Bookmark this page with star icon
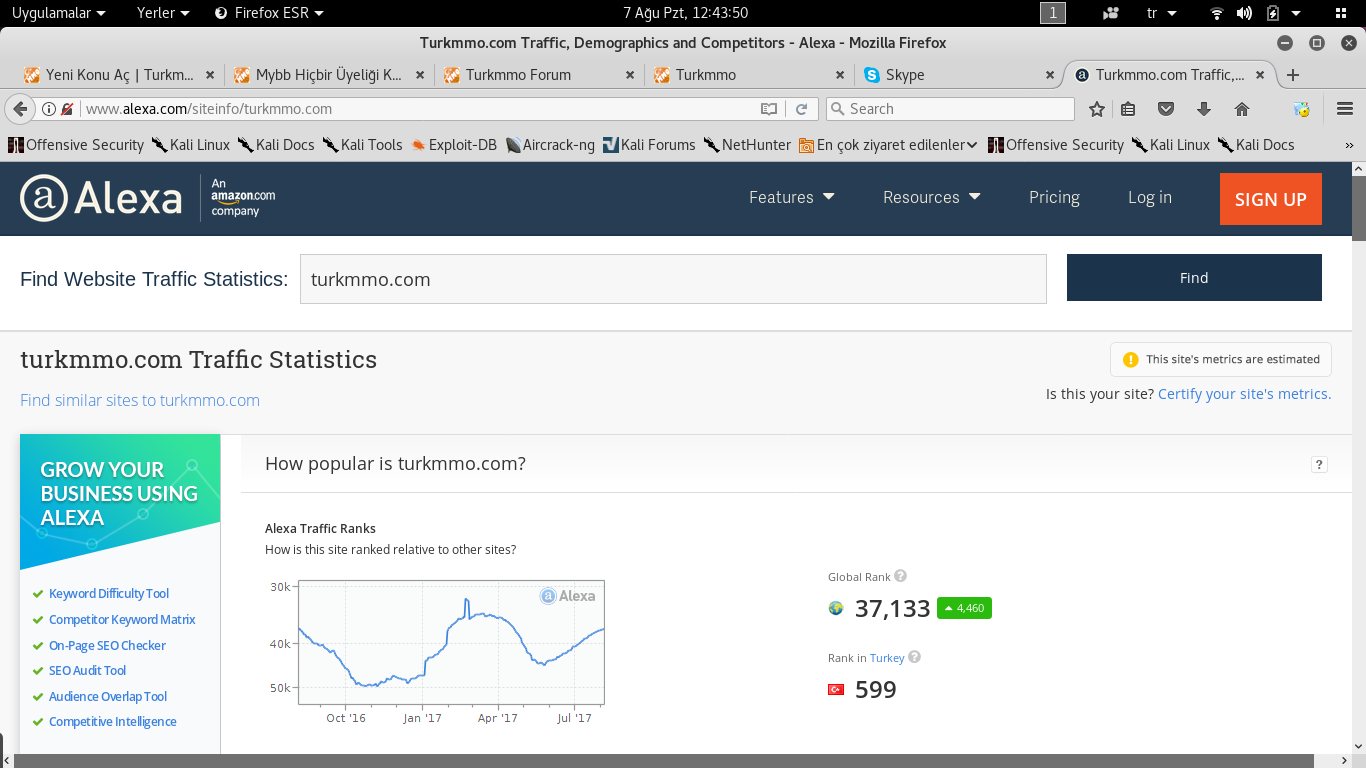 [x=1097, y=109]
